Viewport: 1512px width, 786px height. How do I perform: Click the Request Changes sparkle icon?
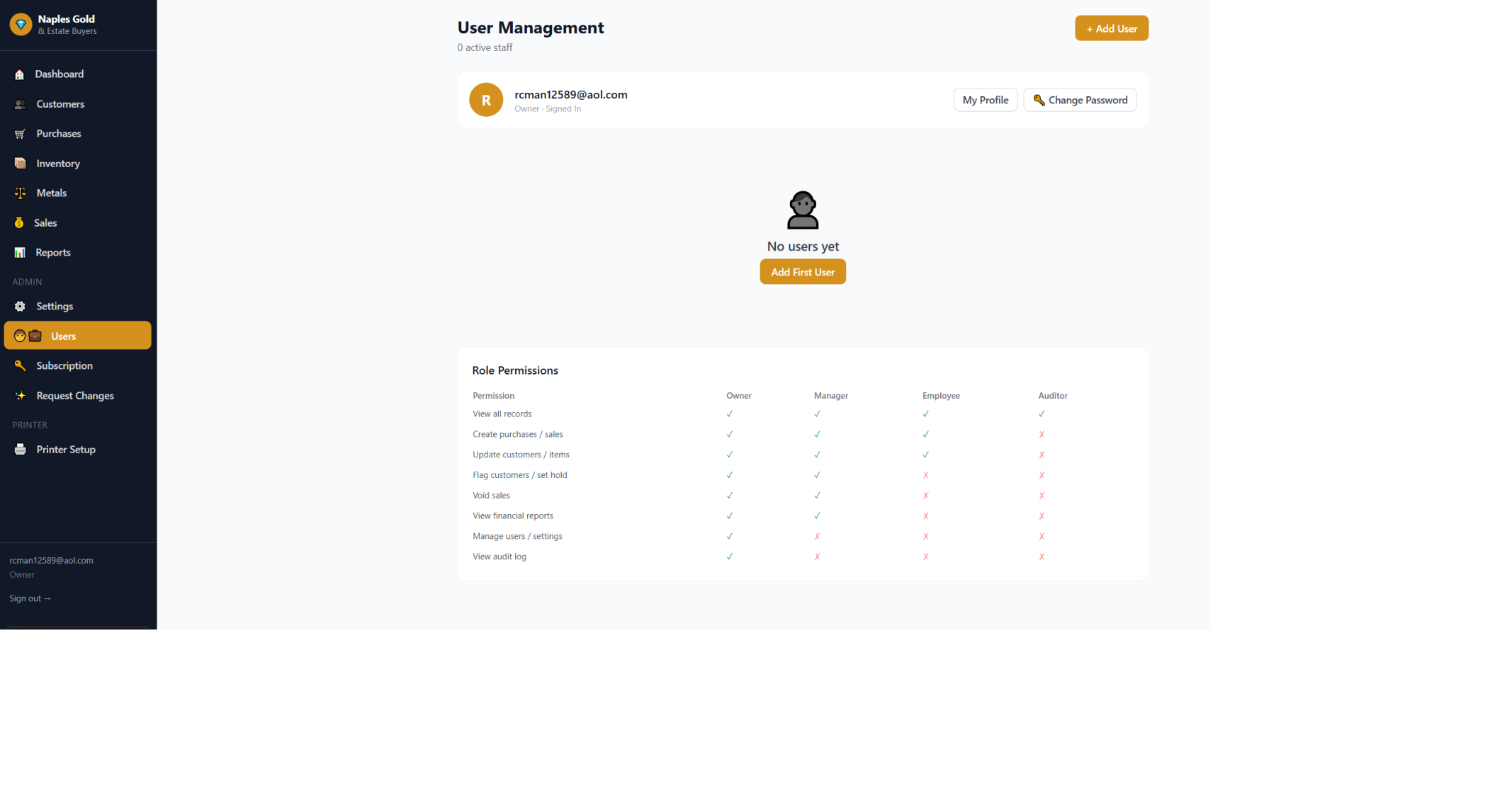click(20, 396)
